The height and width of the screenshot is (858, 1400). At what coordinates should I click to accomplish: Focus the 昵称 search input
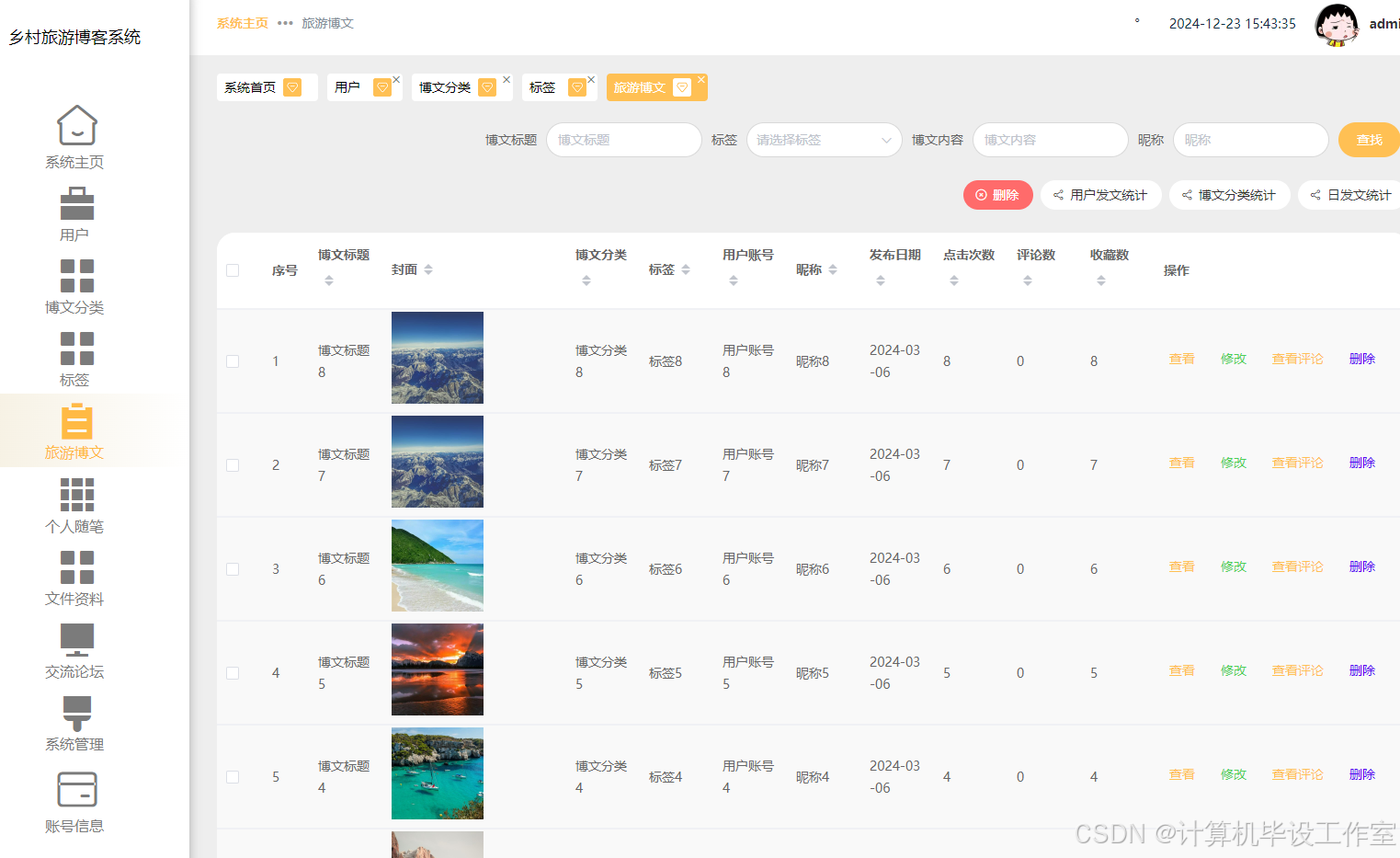click(x=1251, y=140)
